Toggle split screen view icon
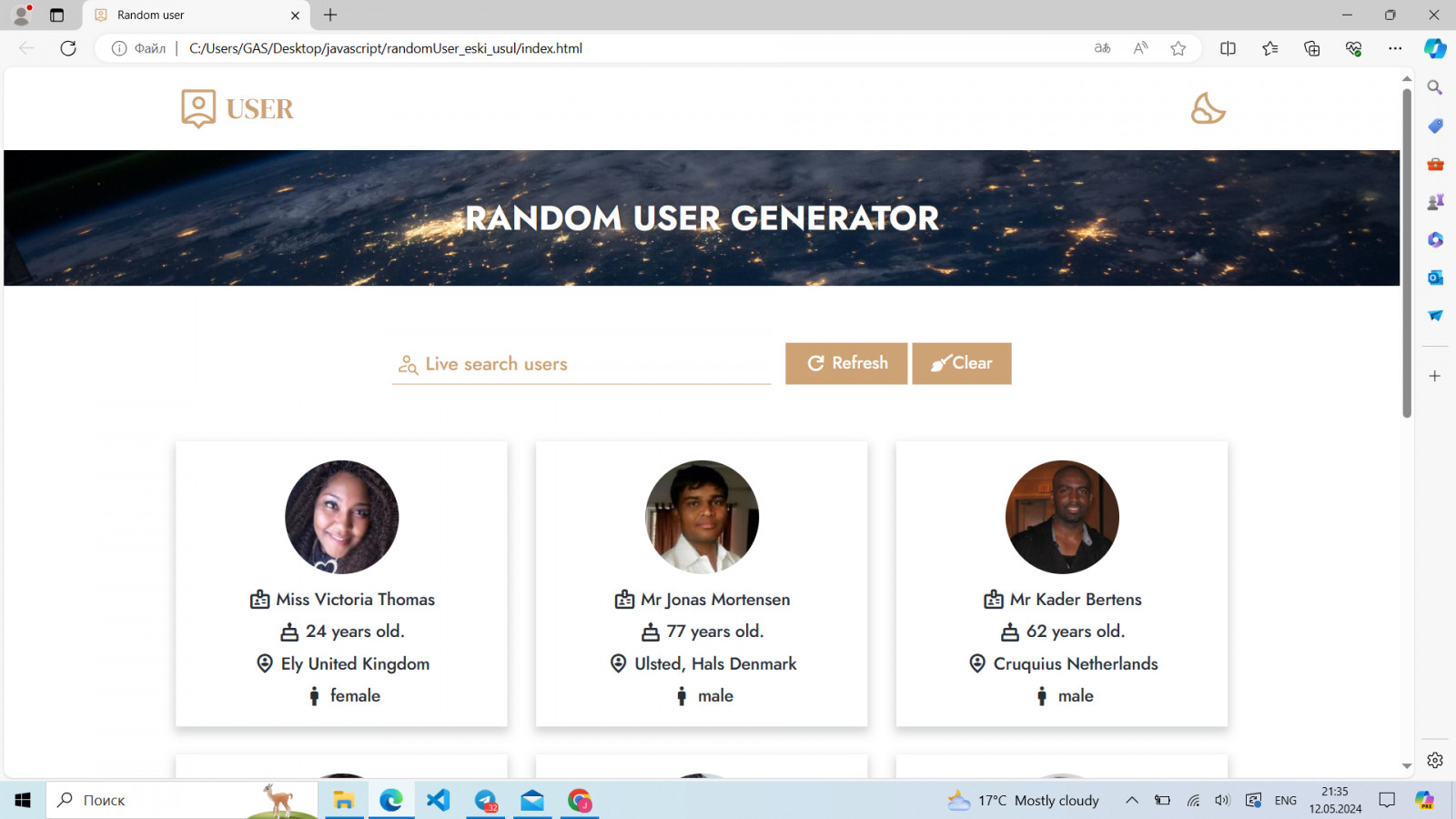 pyautogui.click(x=1228, y=48)
